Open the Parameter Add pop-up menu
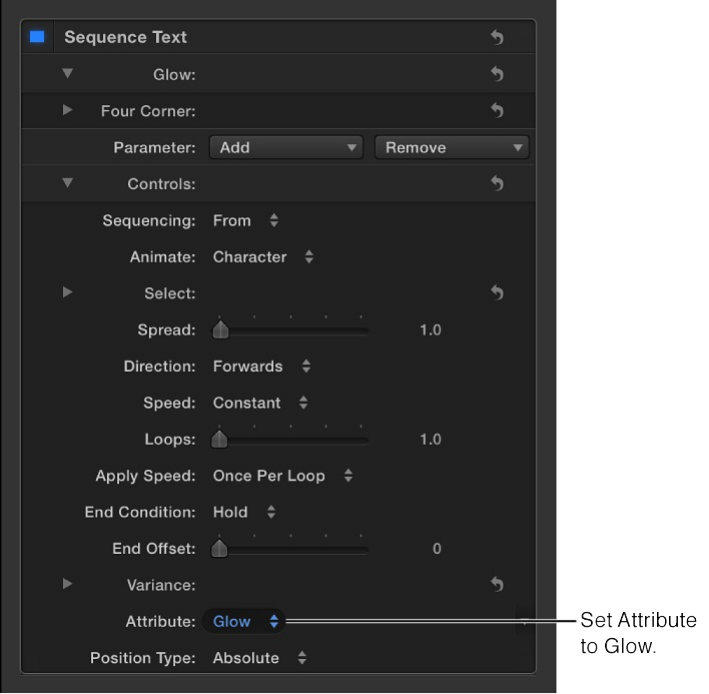Screen dimensions: 709x694 [x=286, y=147]
